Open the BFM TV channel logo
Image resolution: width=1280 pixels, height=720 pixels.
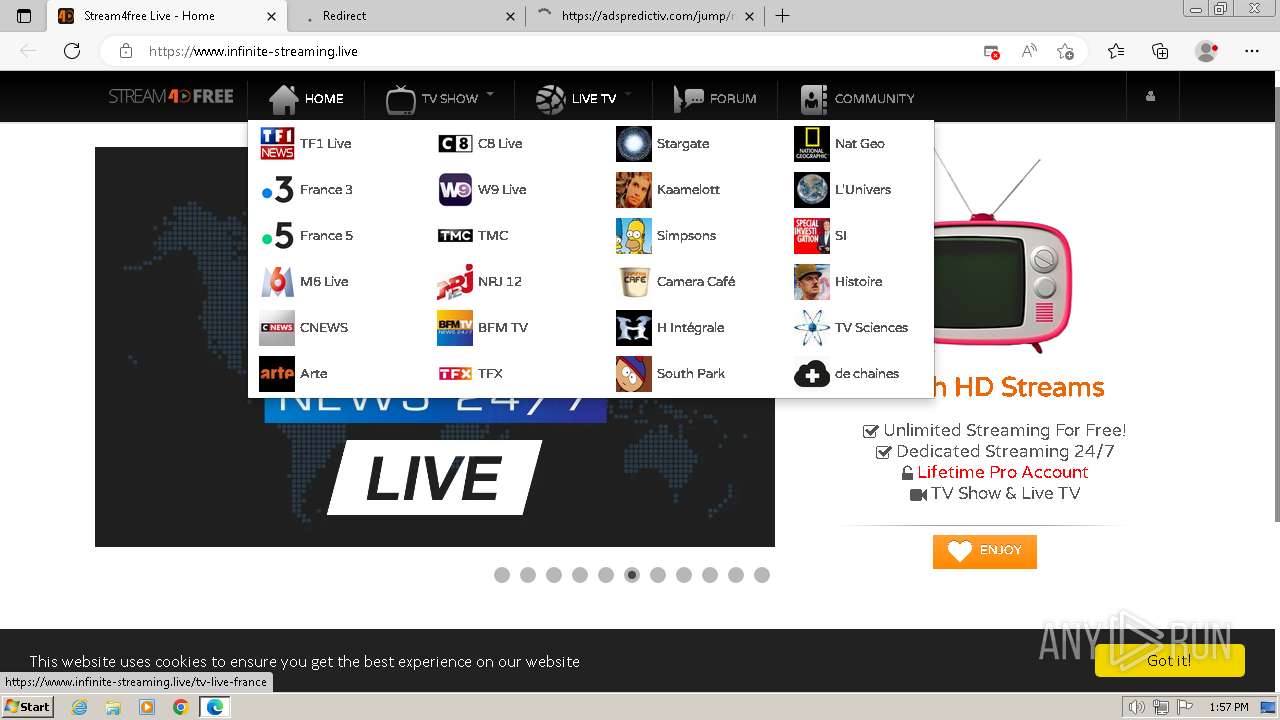(455, 328)
